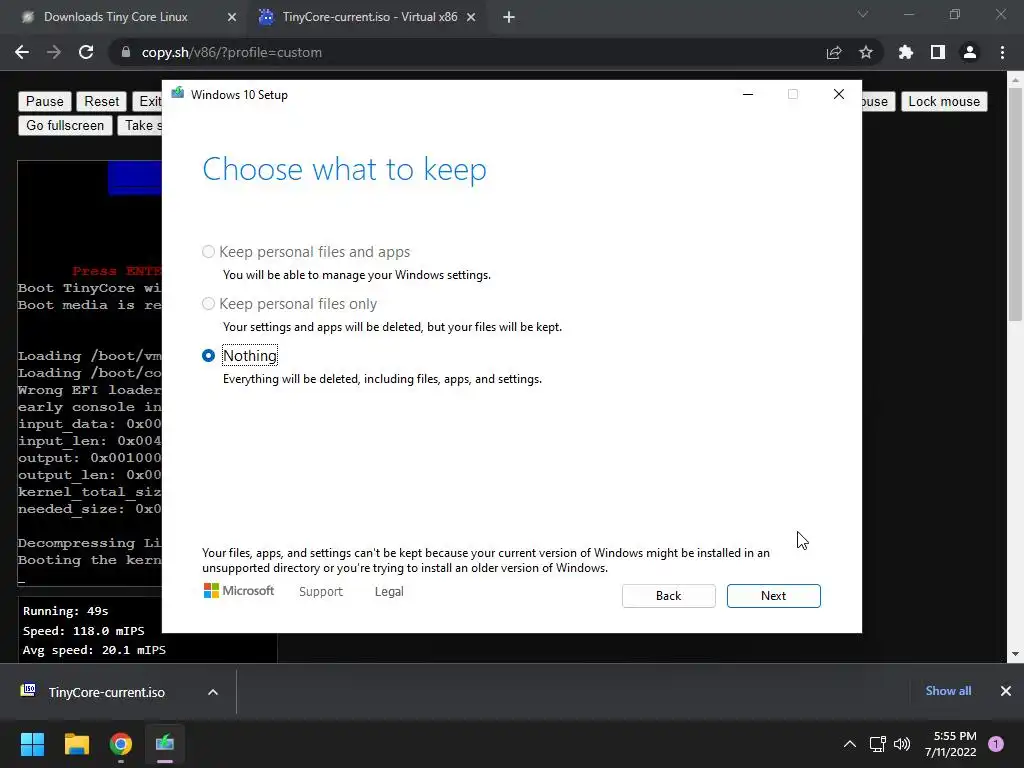Show hidden system tray icons
1024x768 pixels.
click(x=850, y=744)
